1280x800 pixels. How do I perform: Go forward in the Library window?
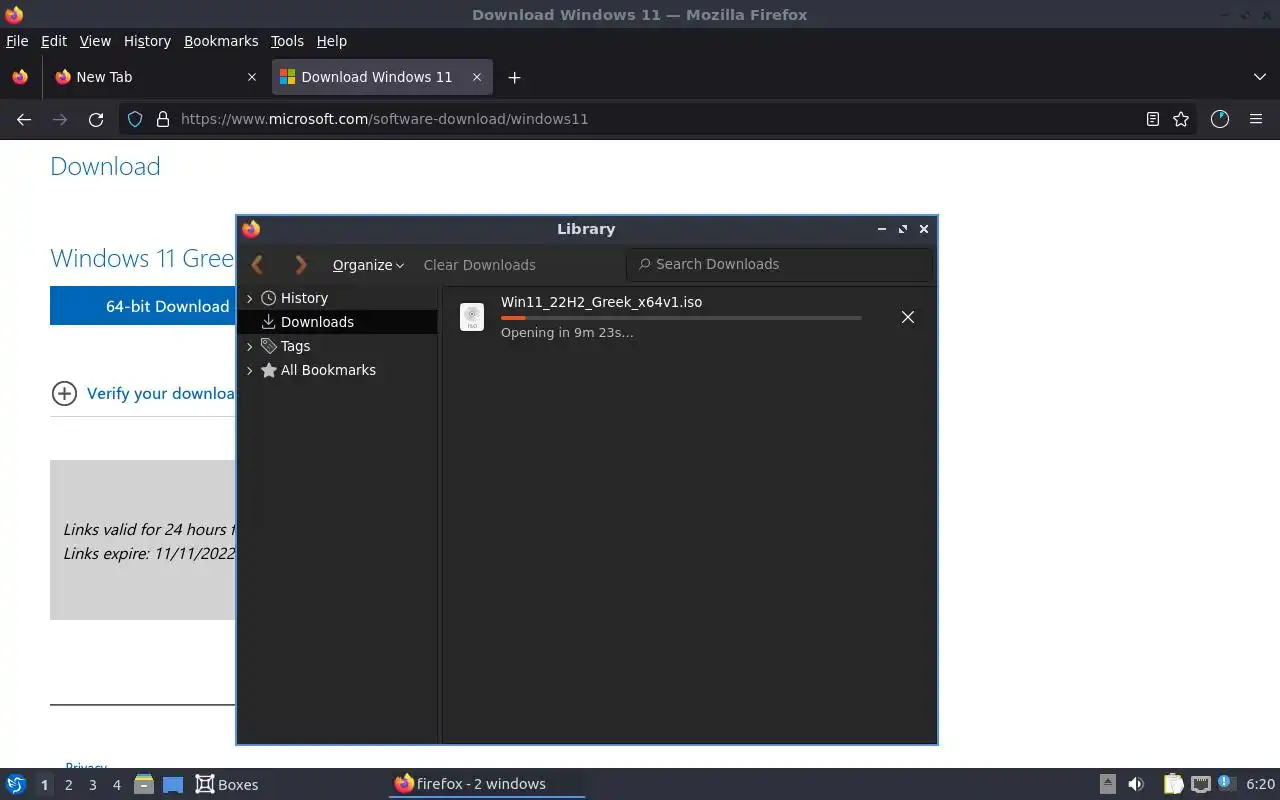point(301,264)
